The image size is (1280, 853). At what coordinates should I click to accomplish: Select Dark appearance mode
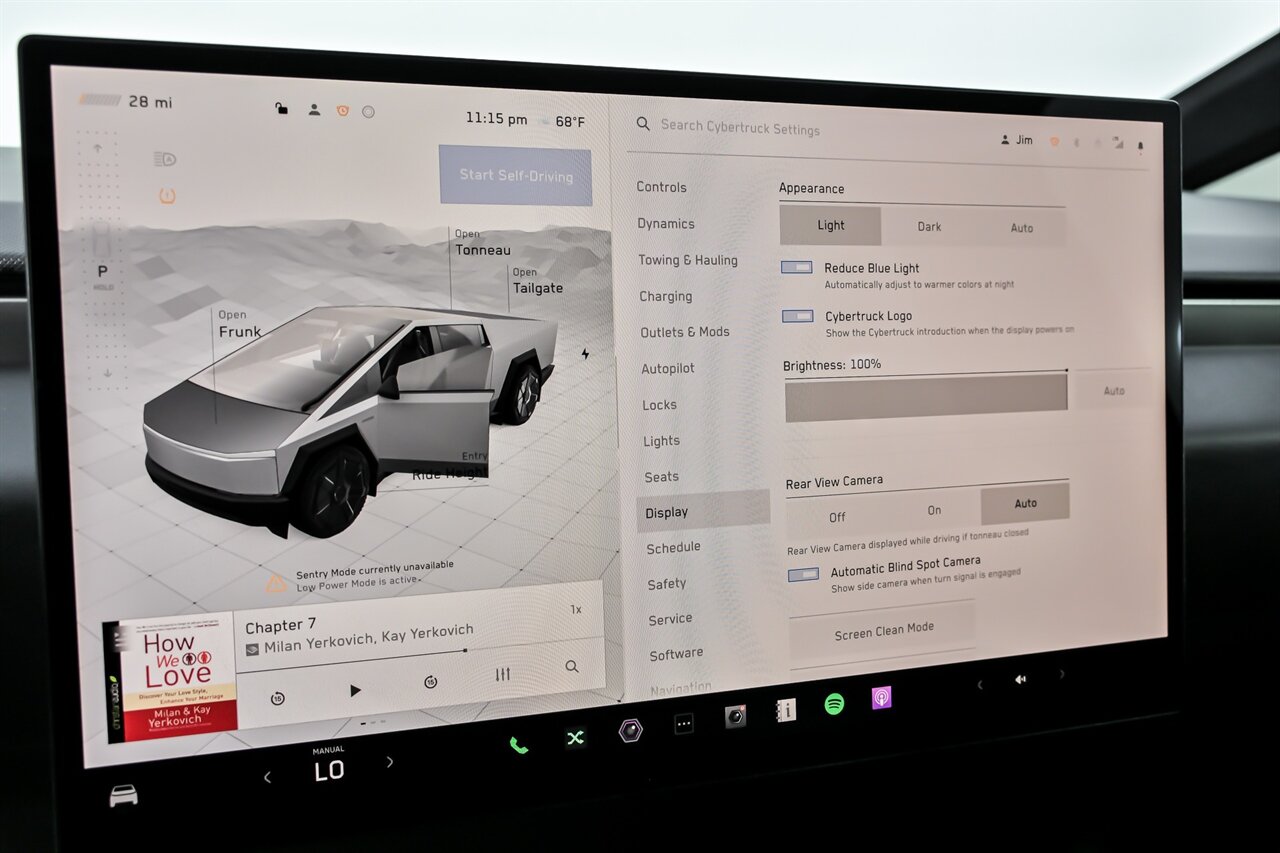click(929, 227)
